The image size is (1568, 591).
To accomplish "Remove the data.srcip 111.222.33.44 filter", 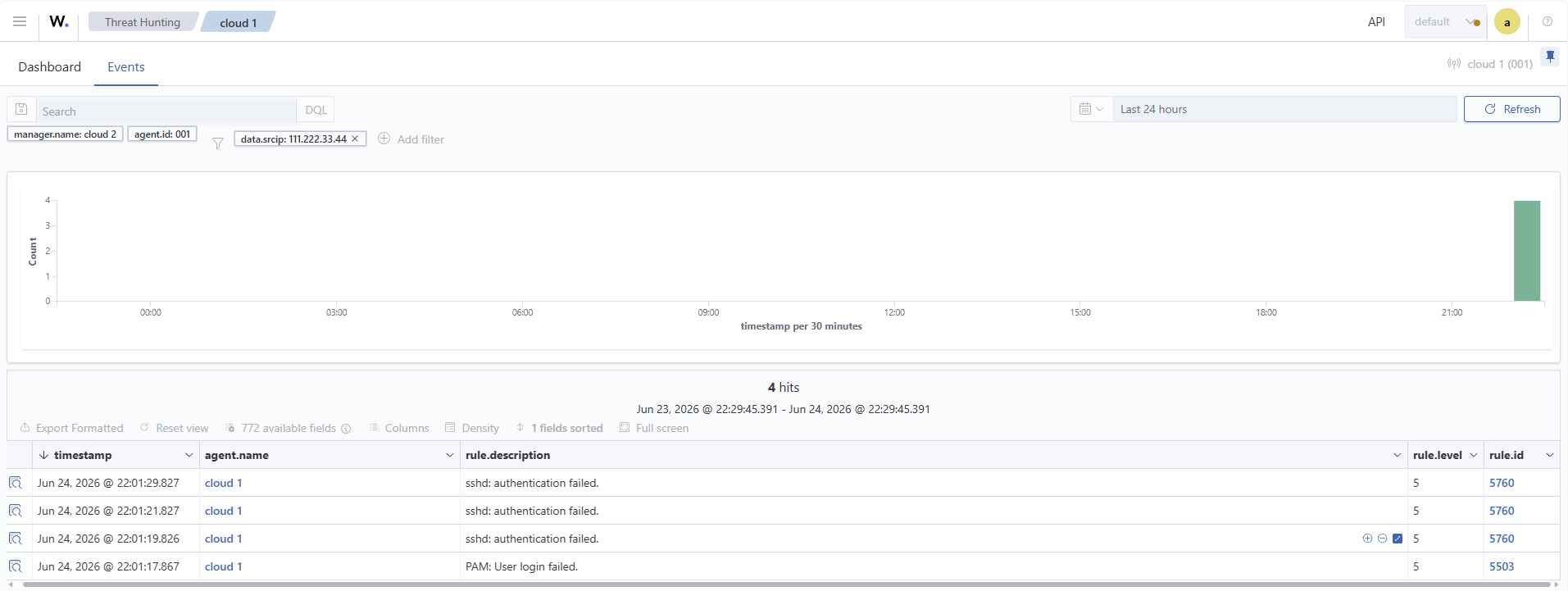I will pos(355,139).
